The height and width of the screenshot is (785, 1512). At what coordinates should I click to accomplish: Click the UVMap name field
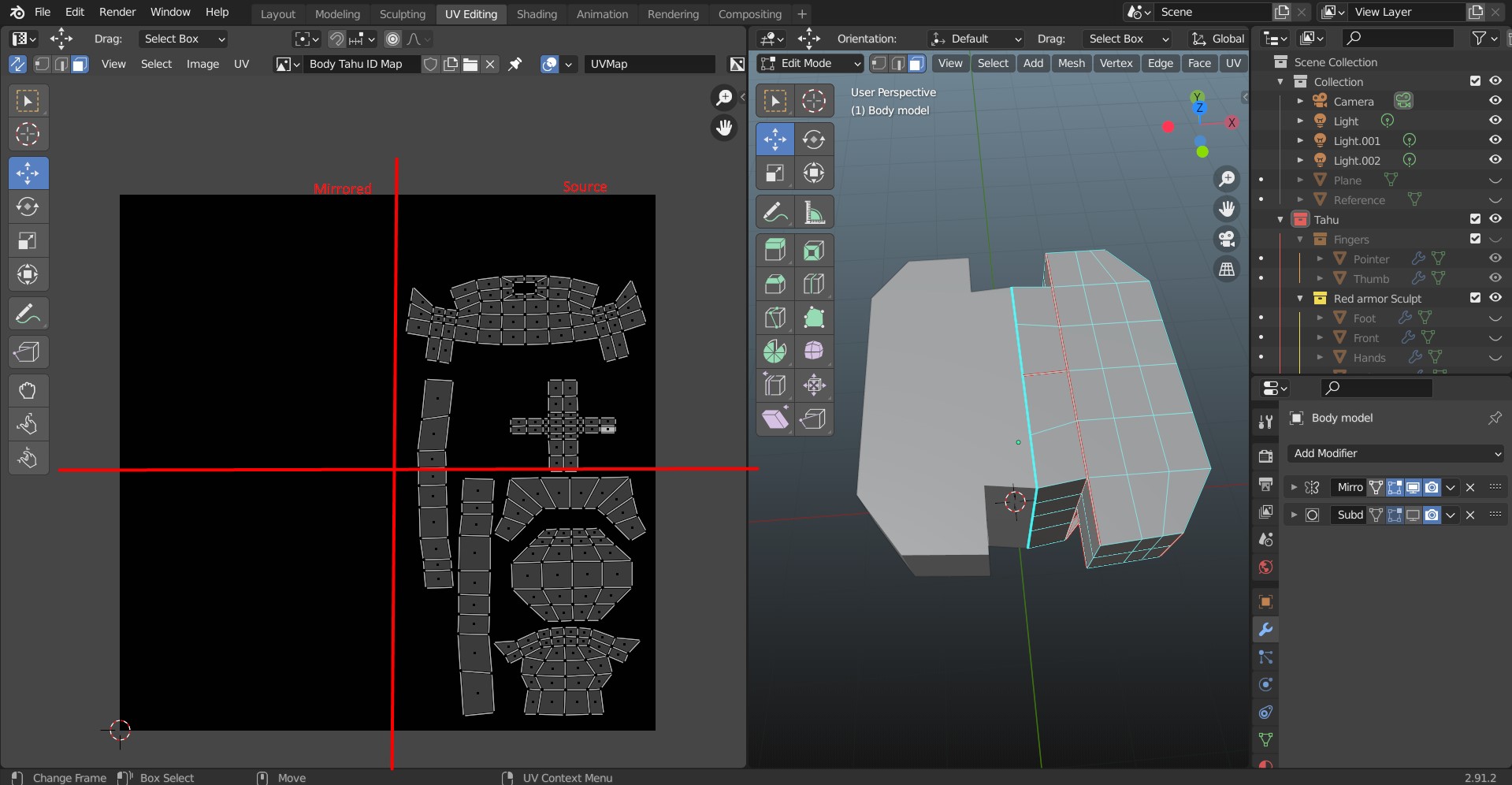[x=649, y=65]
